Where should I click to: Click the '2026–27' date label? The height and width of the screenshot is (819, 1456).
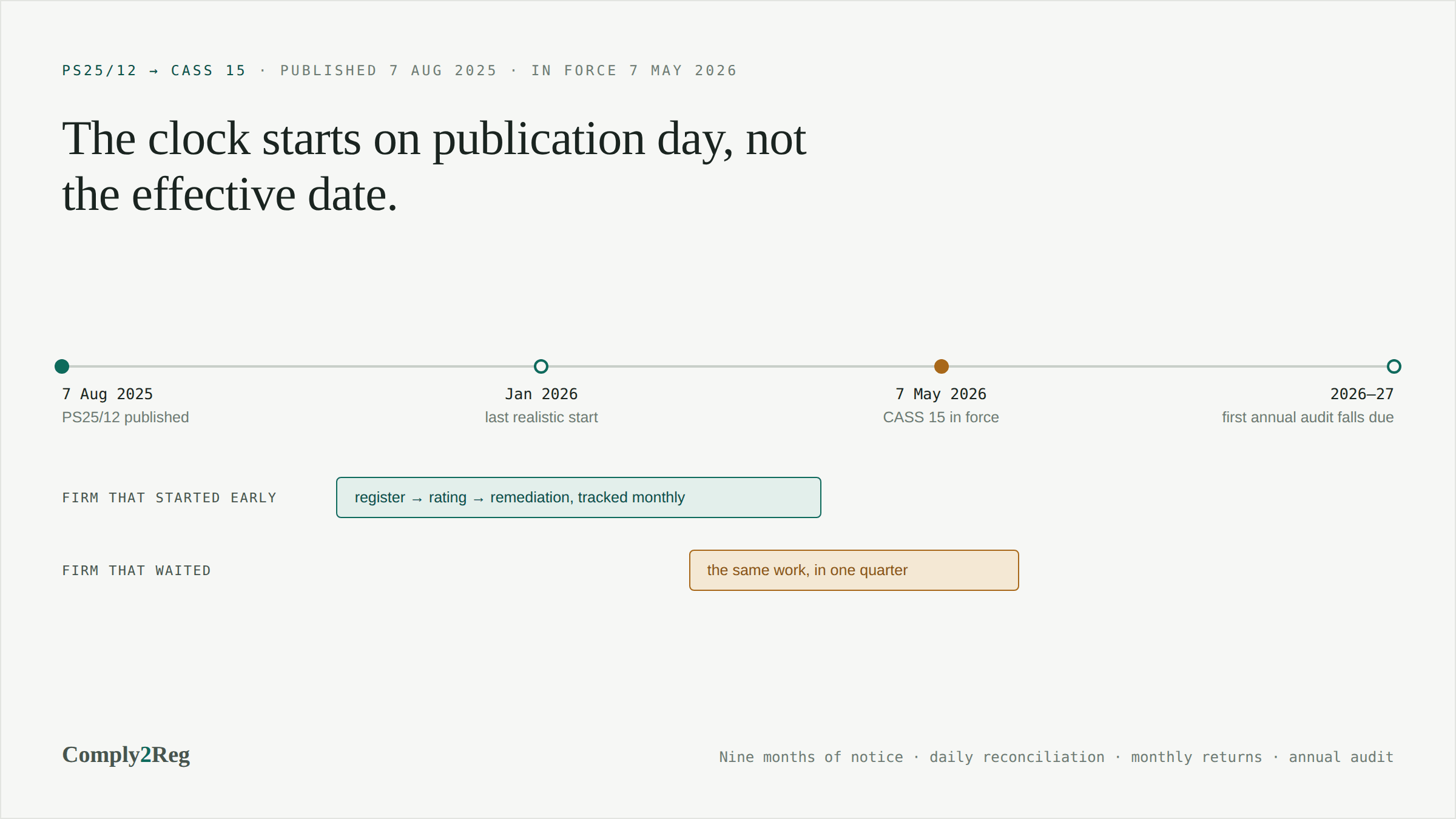1362,394
